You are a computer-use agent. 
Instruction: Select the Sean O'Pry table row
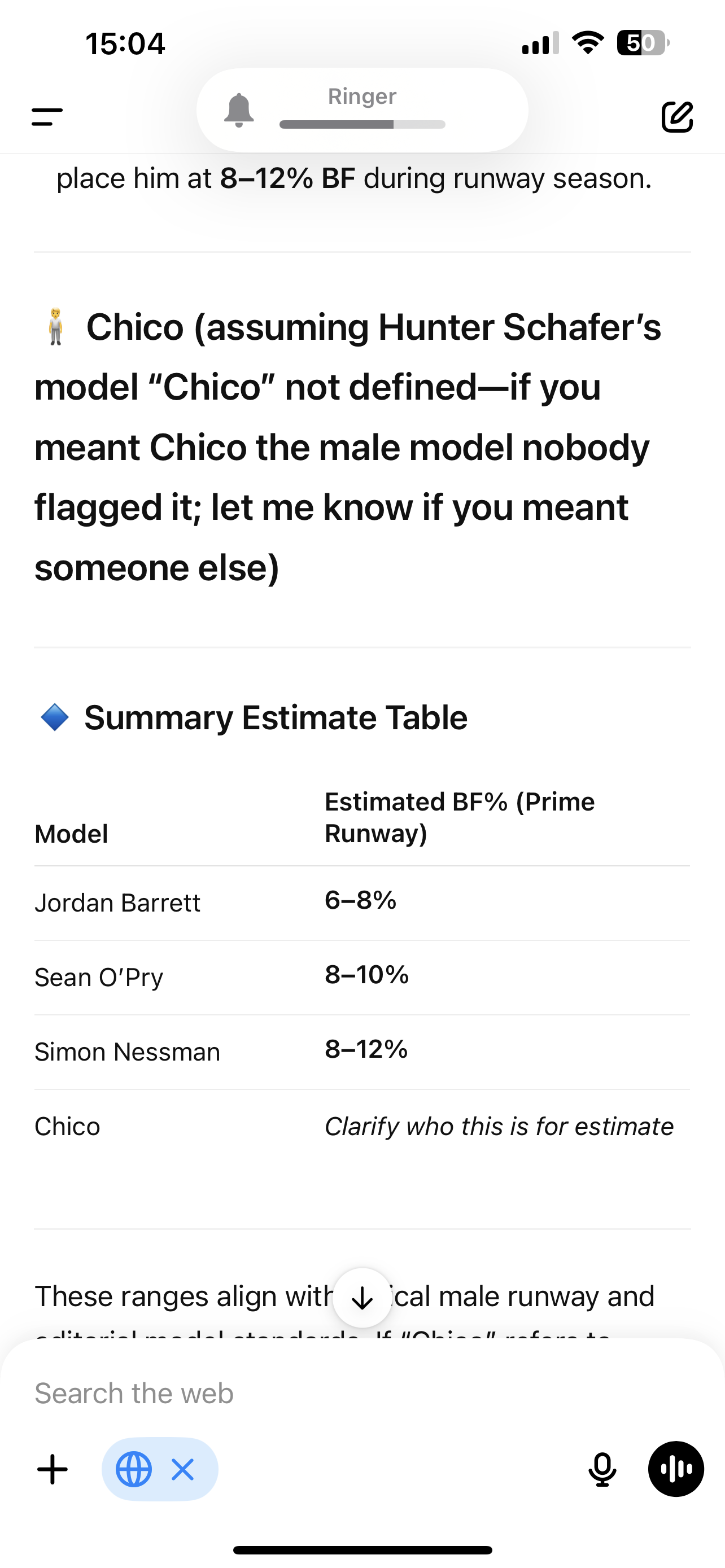coord(362,978)
